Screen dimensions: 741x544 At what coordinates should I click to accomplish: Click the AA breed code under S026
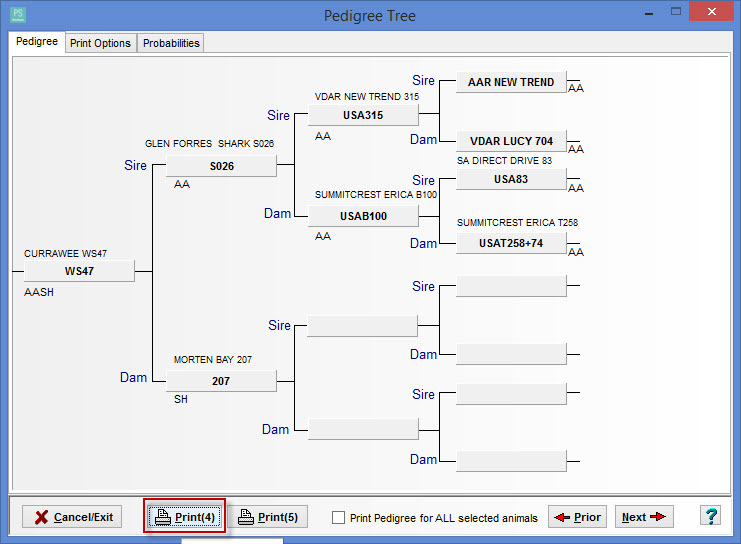(x=182, y=184)
